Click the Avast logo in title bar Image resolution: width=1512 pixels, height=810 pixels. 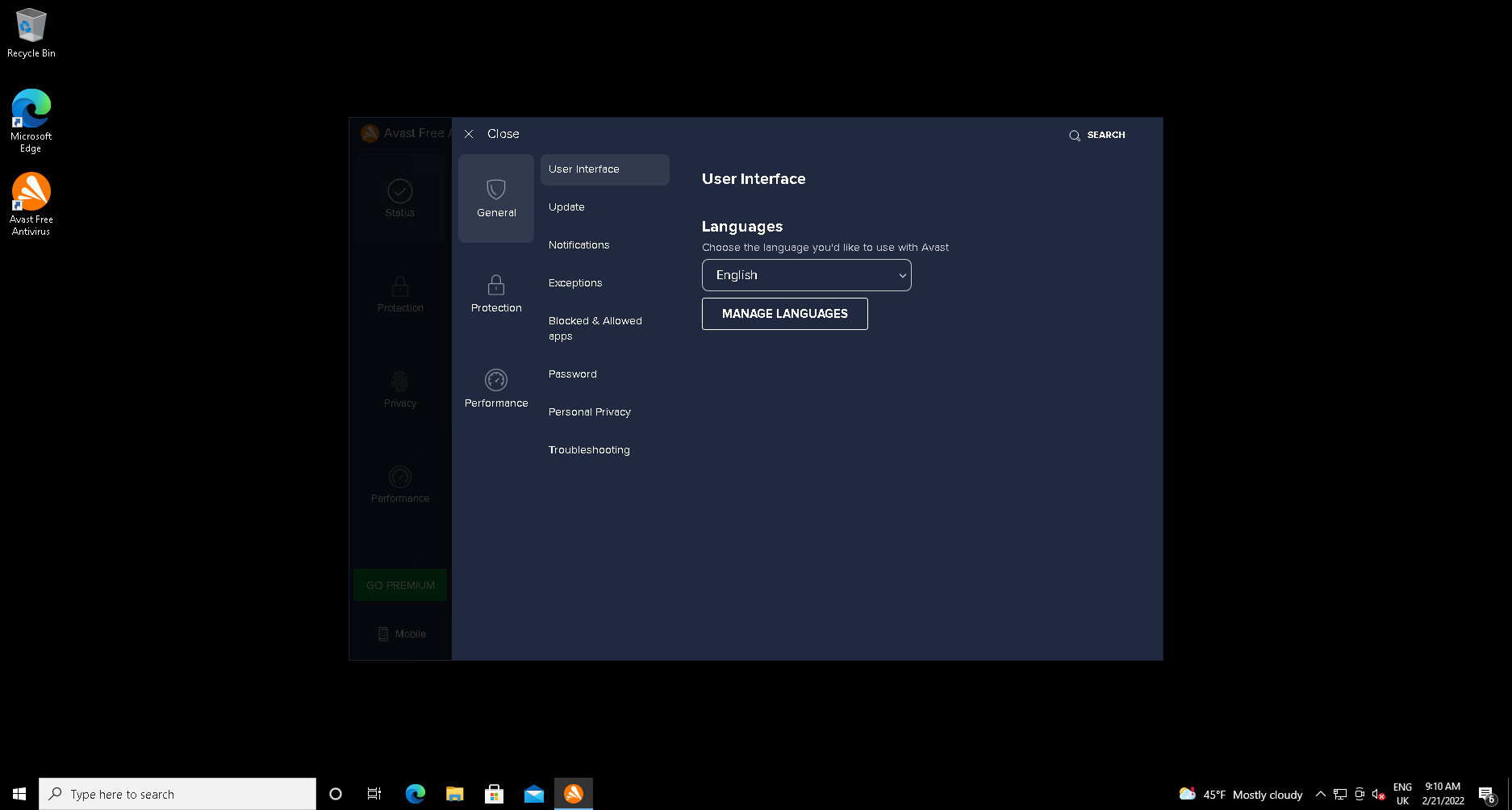click(370, 134)
